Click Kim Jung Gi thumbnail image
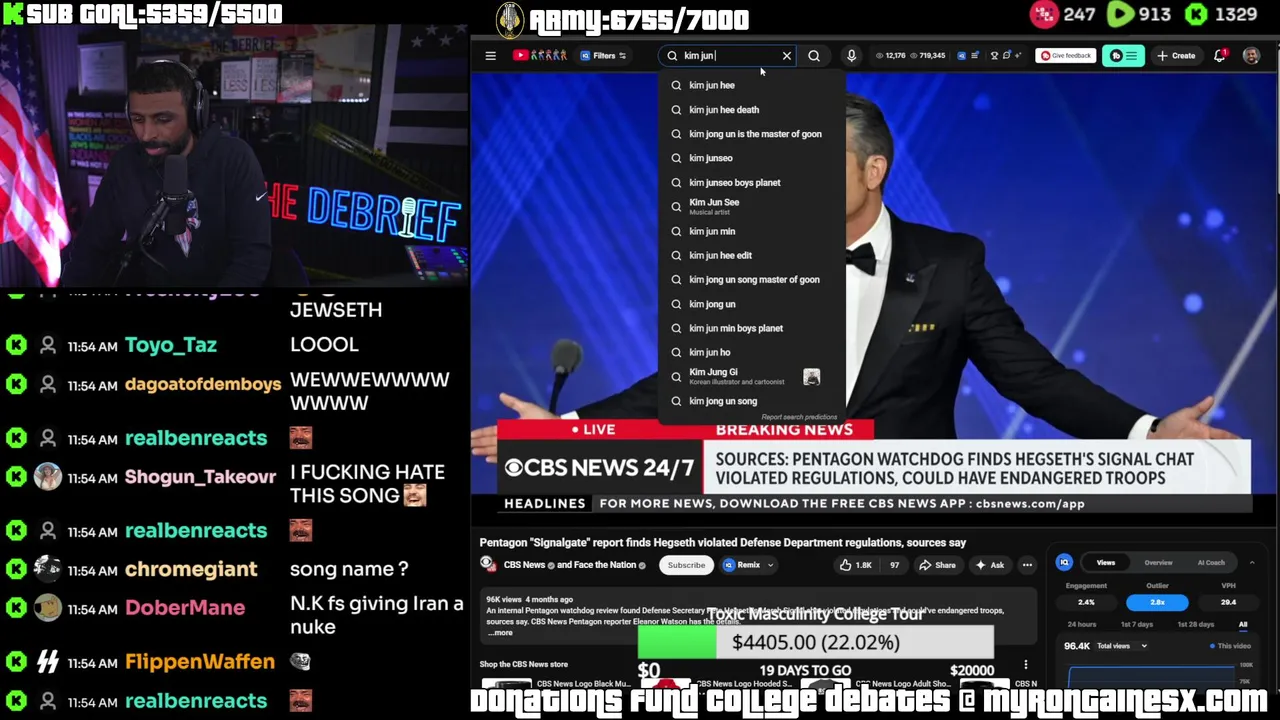 811,377
